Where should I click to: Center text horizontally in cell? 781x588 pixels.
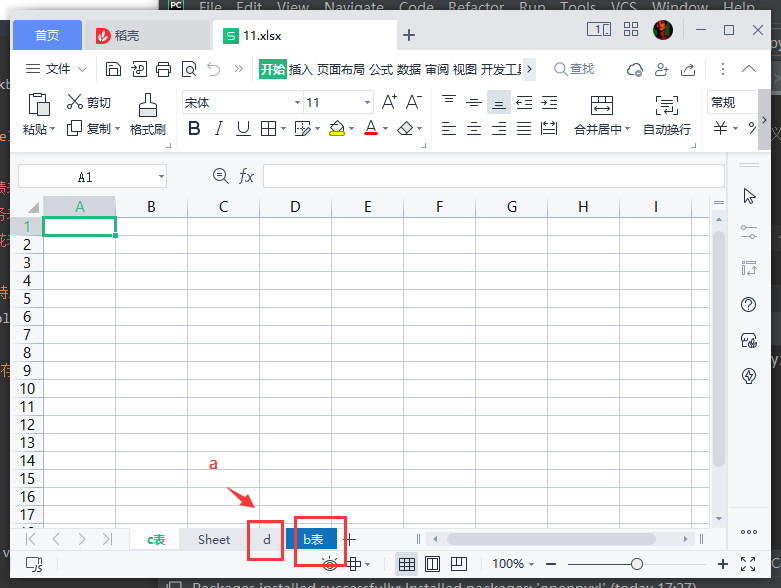point(474,128)
